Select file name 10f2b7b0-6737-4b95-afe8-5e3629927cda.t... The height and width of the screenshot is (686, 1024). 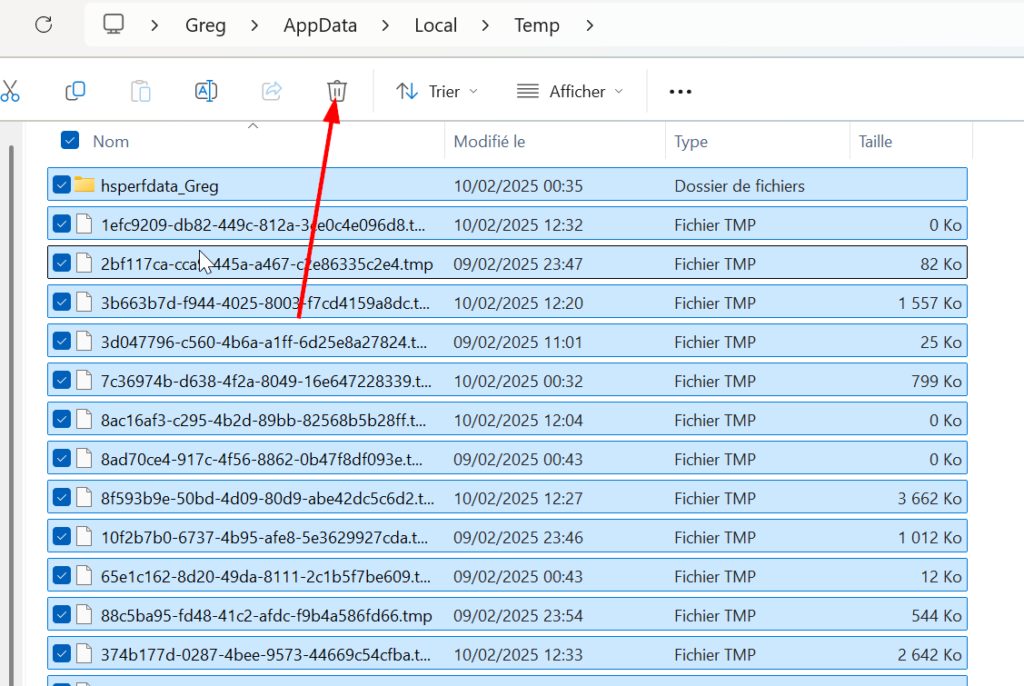[x=264, y=538]
